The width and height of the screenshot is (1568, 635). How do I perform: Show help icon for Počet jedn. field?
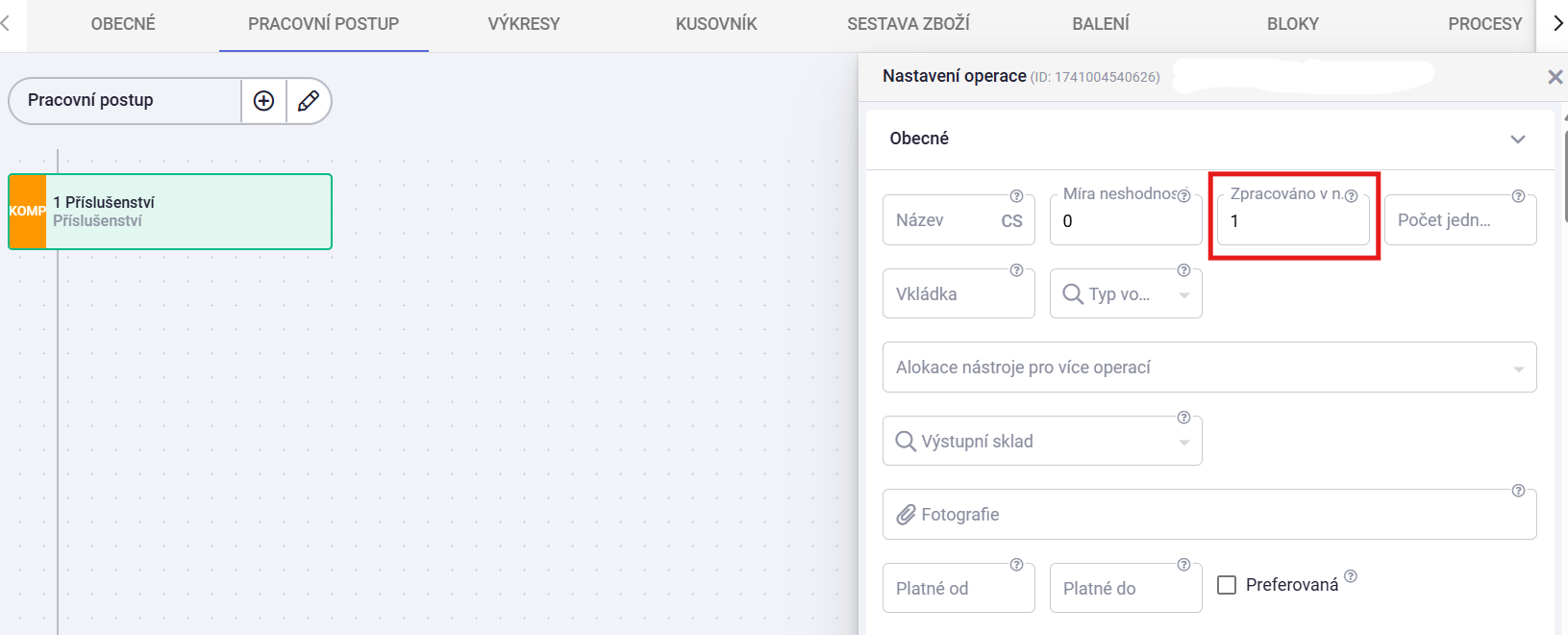point(1518,196)
